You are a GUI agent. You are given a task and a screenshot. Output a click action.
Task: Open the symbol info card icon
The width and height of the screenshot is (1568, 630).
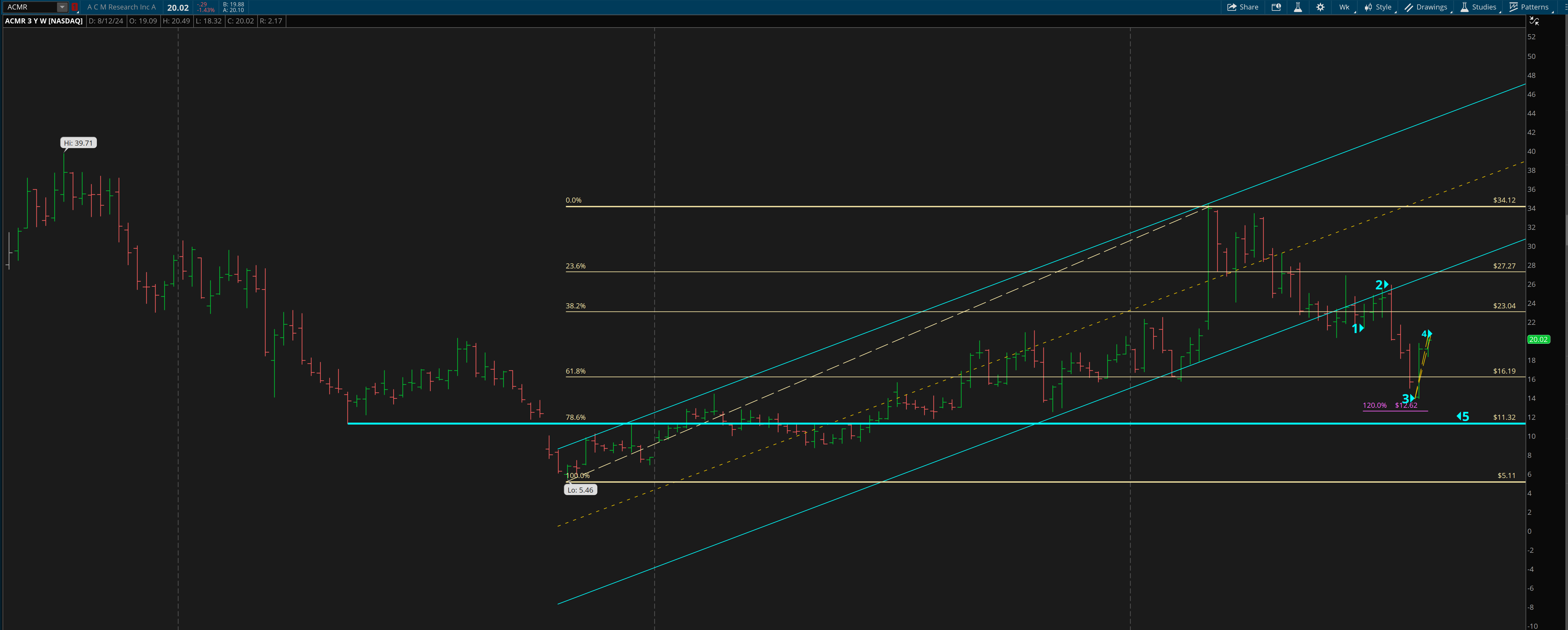coord(1276,7)
